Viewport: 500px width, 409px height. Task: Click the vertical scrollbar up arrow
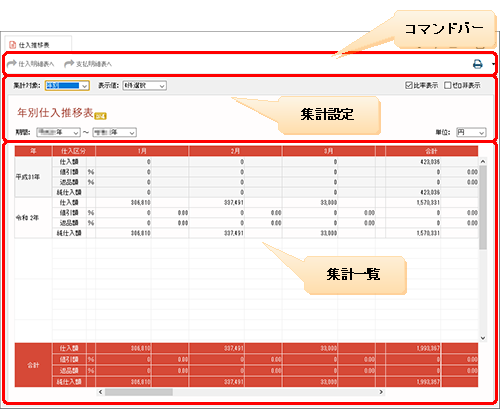(x=483, y=162)
